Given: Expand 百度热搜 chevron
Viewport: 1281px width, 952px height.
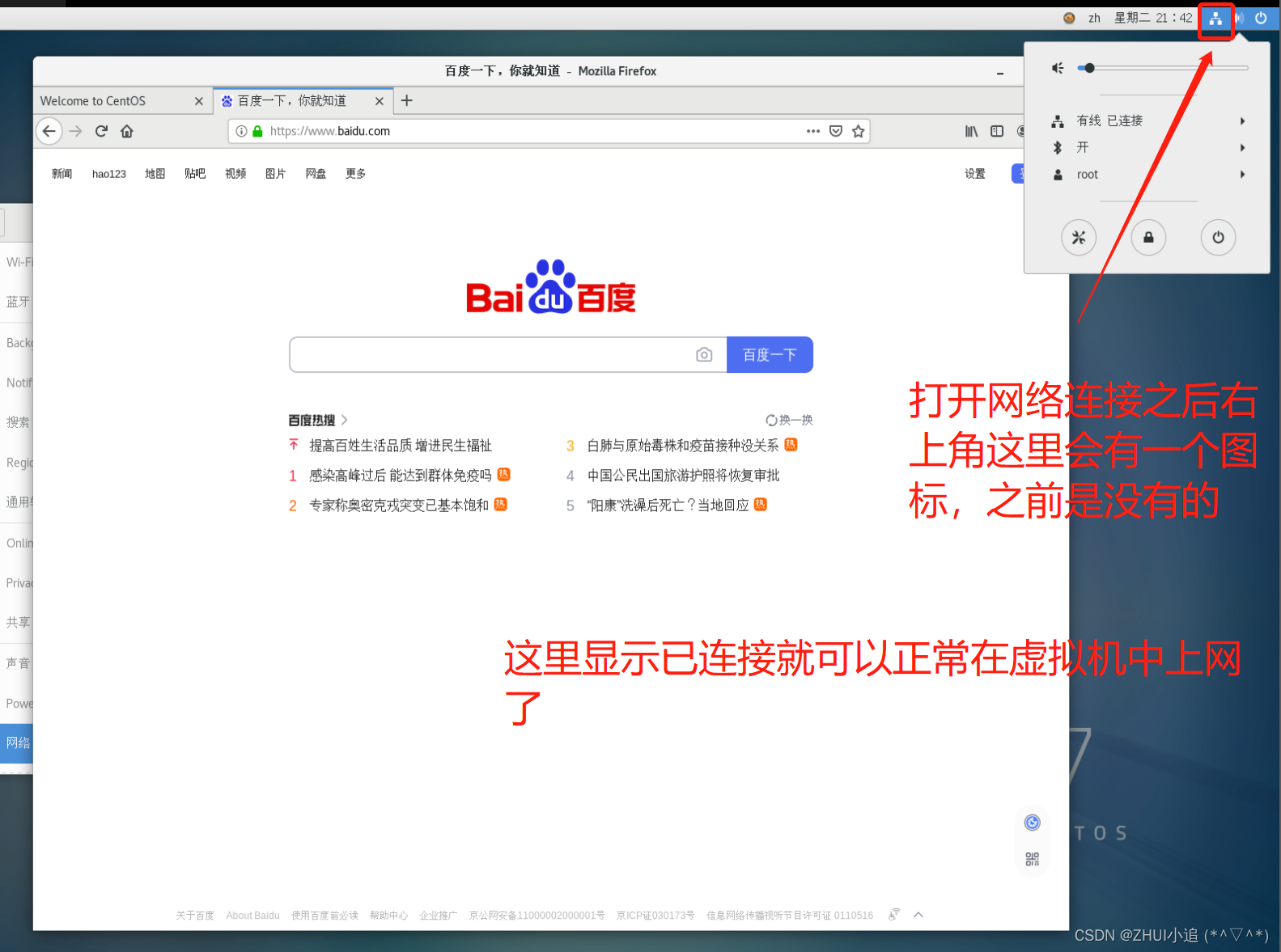Looking at the screenshot, I should pos(344,420).
